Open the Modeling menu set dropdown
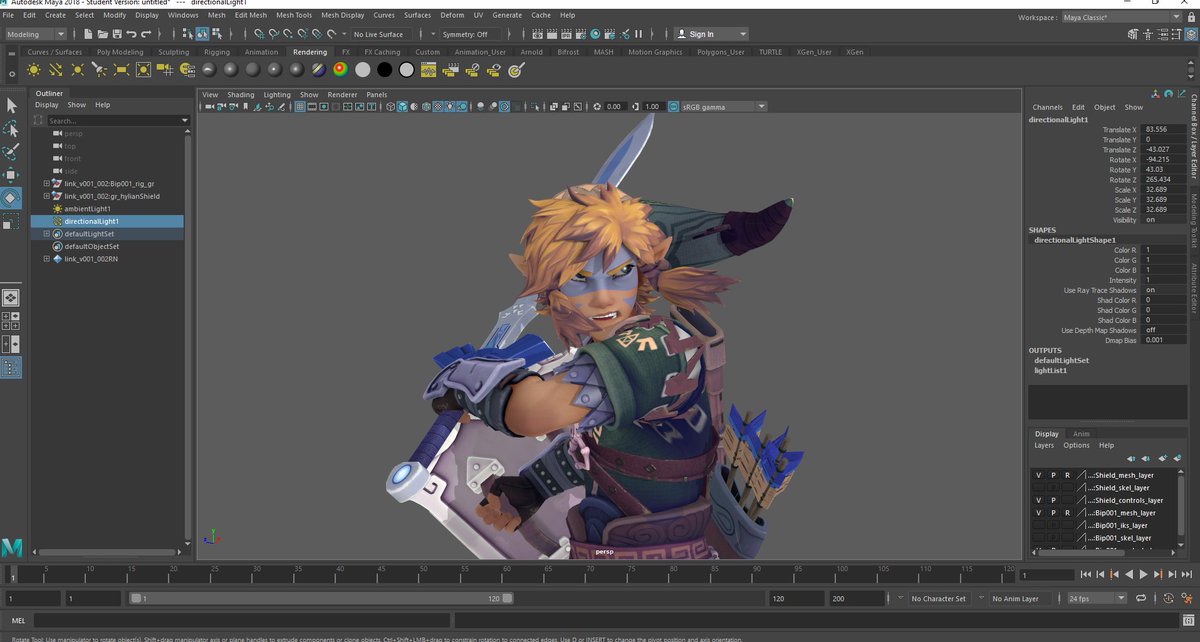This screenshot has width=1200, height=642. pos(35,34)
